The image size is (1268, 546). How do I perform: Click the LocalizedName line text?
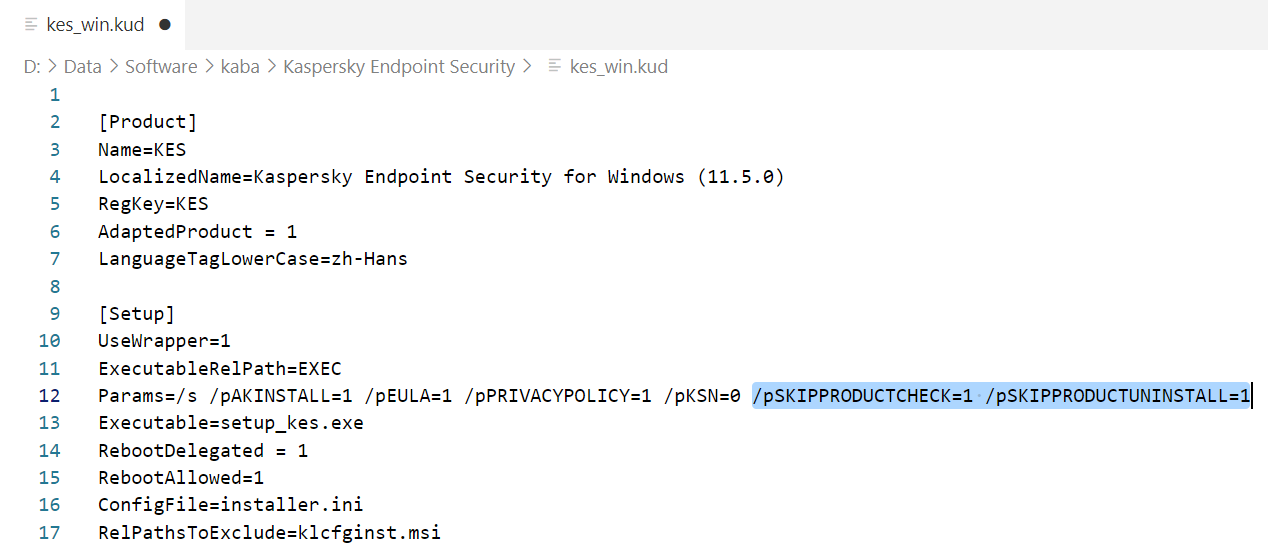(441, 177)
